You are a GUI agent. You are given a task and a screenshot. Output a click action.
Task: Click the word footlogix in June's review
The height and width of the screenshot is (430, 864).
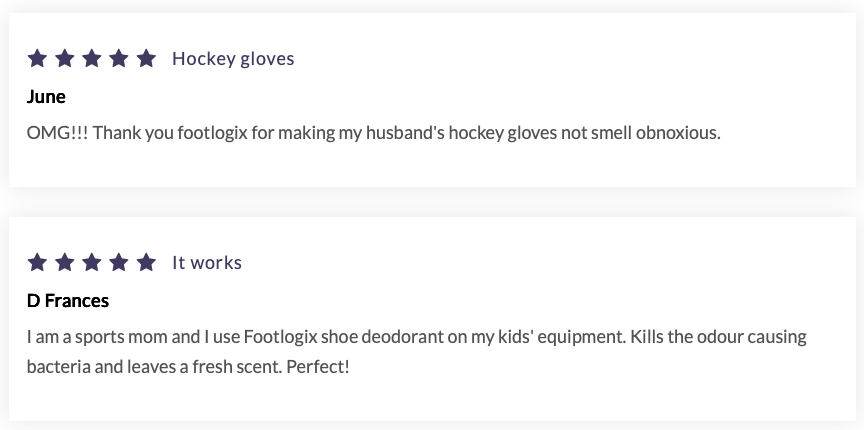212,132
